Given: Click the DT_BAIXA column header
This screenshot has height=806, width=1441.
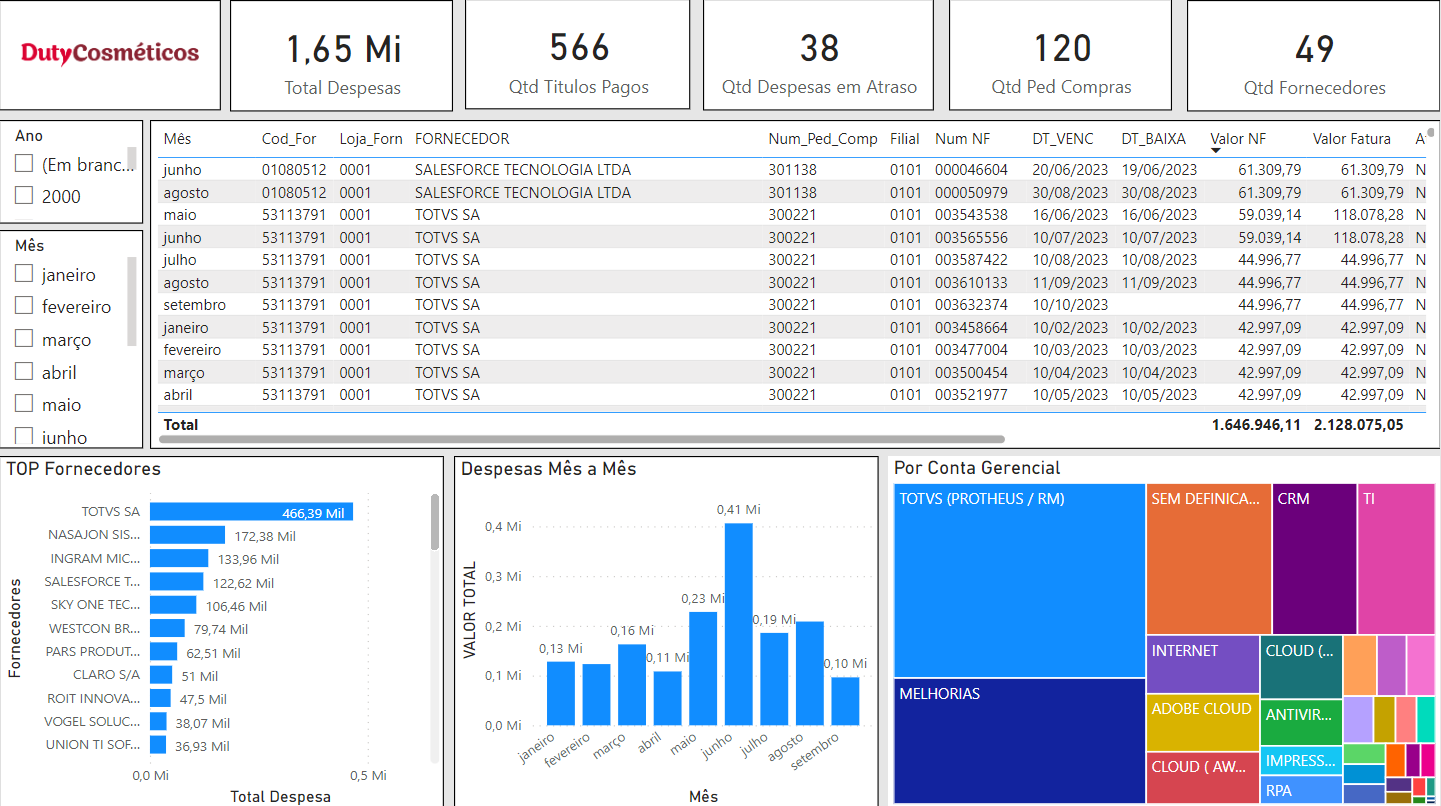Looking at the screenshot, I should point(1153,139).
